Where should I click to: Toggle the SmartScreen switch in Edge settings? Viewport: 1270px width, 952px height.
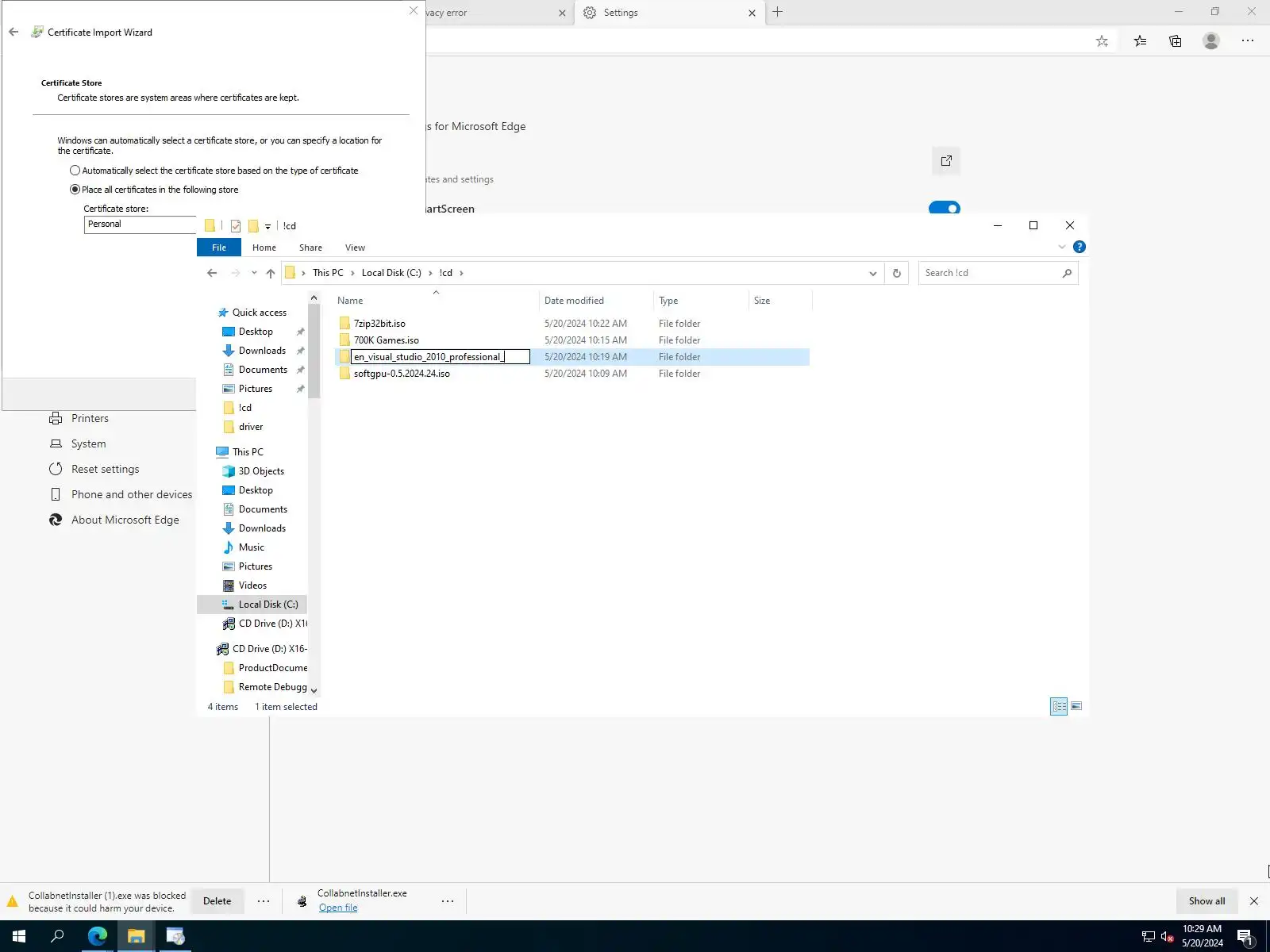(x=945, y=208)
